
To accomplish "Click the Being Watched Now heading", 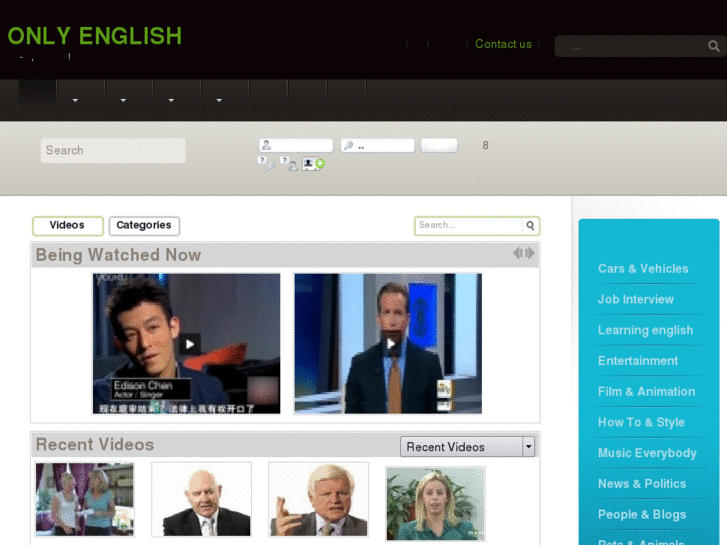I will click(x=118, y=255).
